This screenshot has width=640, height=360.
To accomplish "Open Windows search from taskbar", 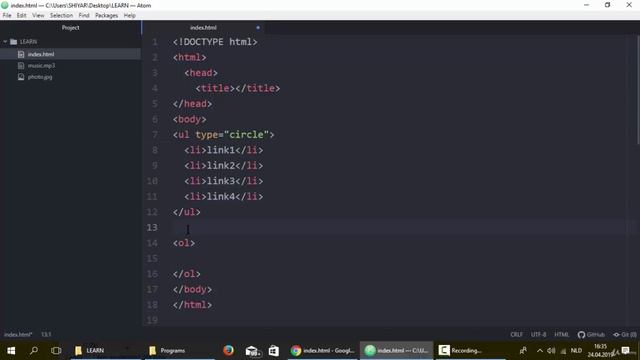I will coord(34,351).
